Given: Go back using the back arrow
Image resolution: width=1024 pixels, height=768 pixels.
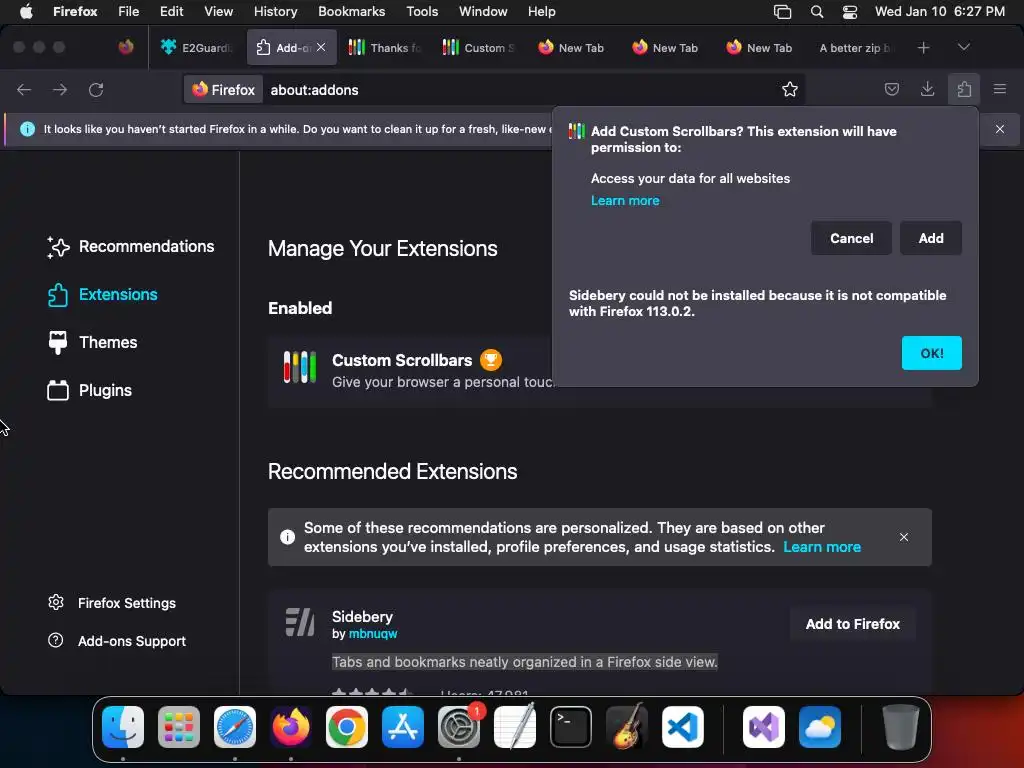Looking at the screenshot, I should [24, 89].
